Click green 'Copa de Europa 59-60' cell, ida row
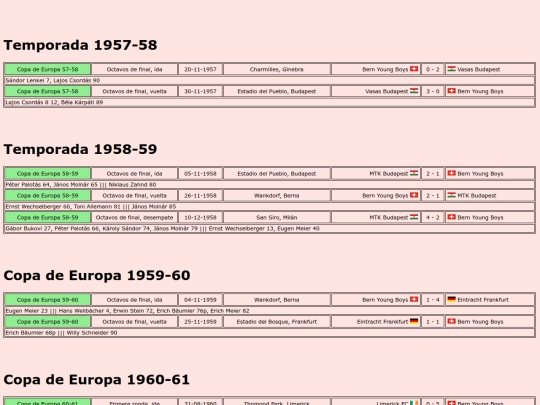The image size is (540, 405). 48,300
